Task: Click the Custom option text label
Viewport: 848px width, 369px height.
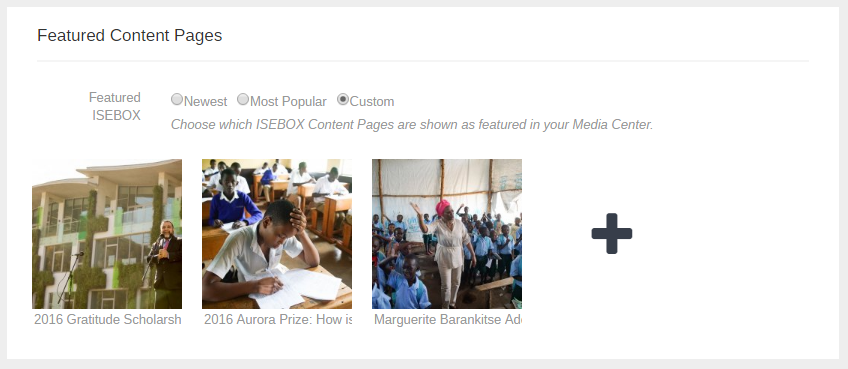Action: pyautogui.click(x=372, y=101)
